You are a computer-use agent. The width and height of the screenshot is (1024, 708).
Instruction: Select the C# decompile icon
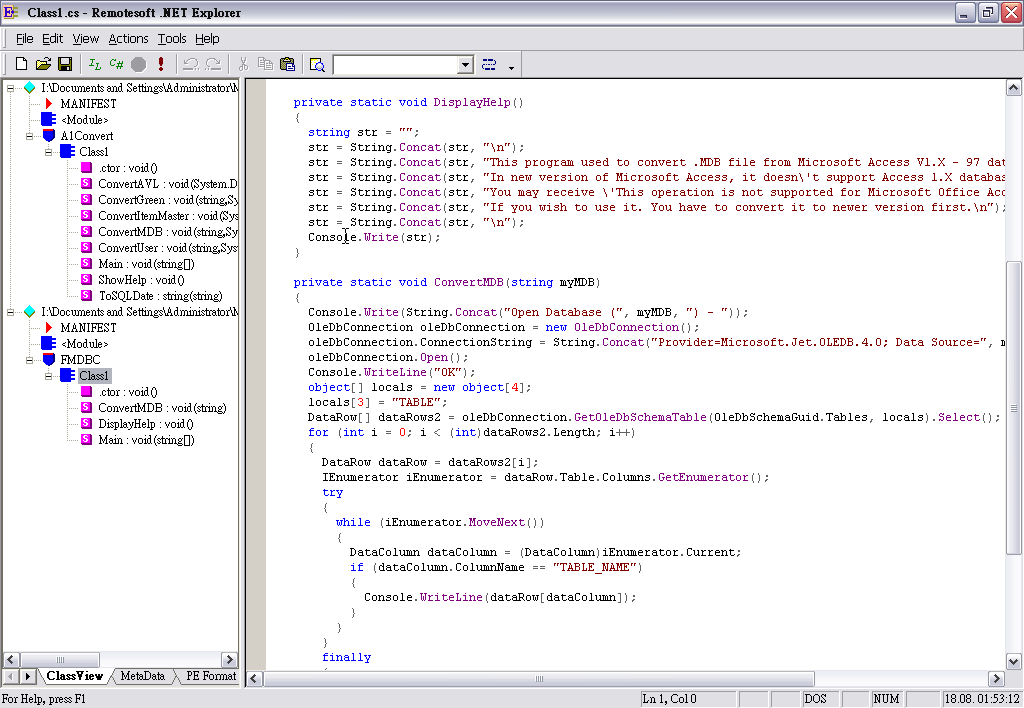(x=116, y=64)
